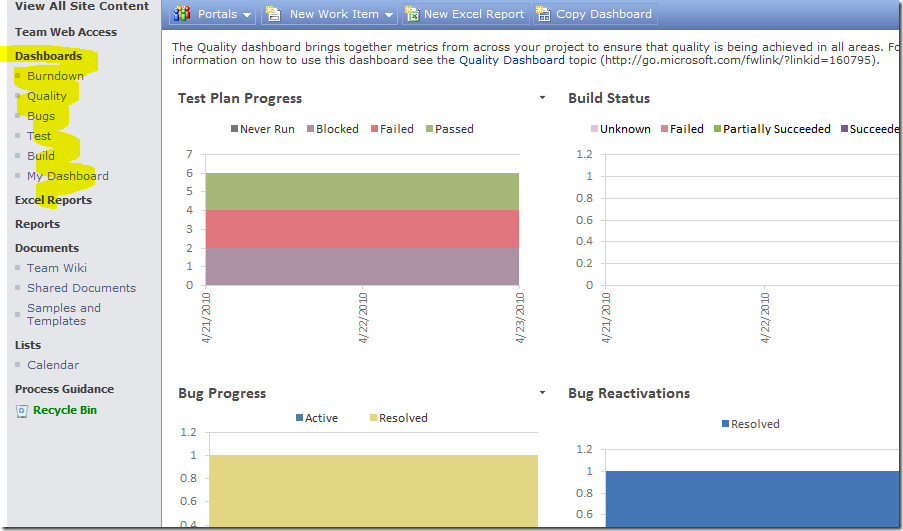Click the Test Plan Progress title
This screenshot has height=531, width=903.
[240, 98]
